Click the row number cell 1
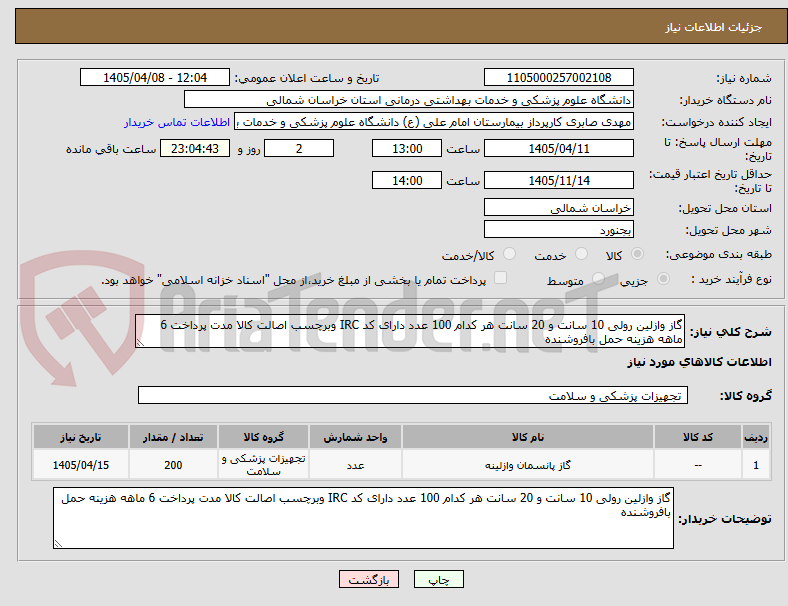 tap(755, 465)
